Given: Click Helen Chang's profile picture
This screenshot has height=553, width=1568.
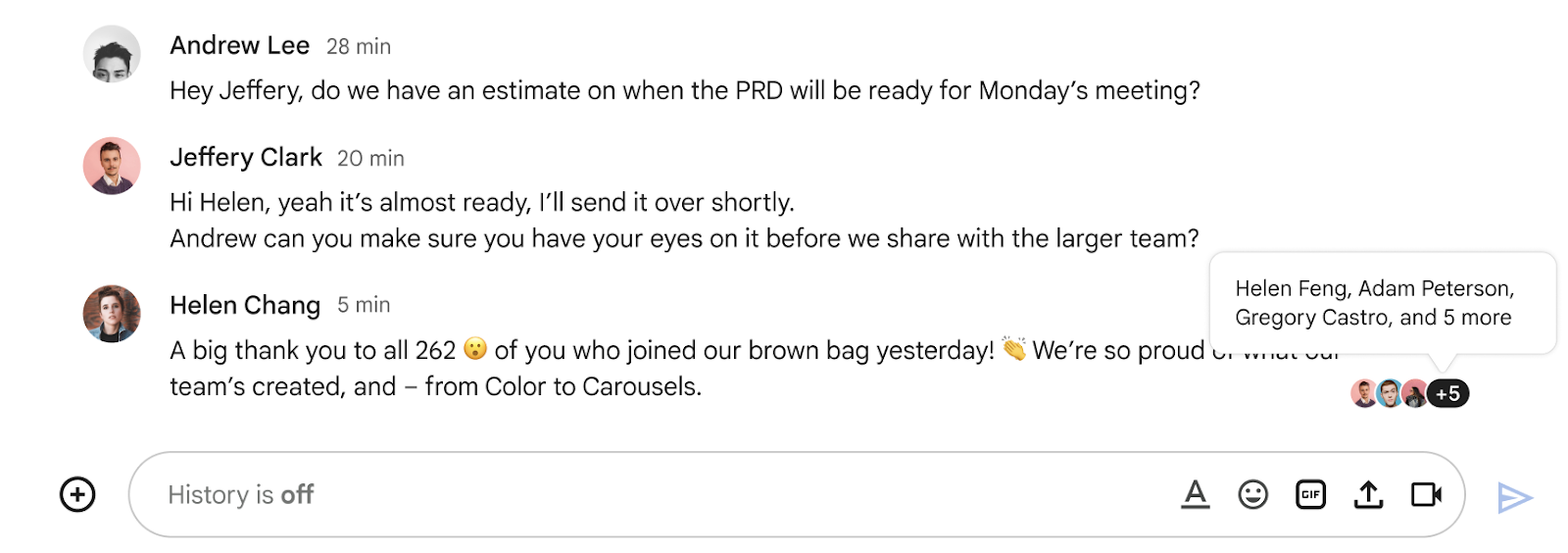Looking at the screenshot, I should coord(112,314).
